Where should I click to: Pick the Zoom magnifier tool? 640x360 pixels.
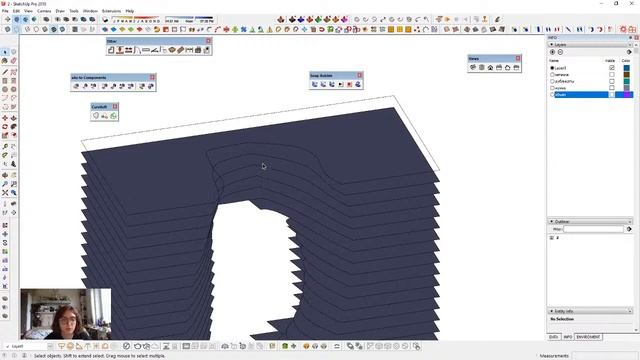(5, 184)
